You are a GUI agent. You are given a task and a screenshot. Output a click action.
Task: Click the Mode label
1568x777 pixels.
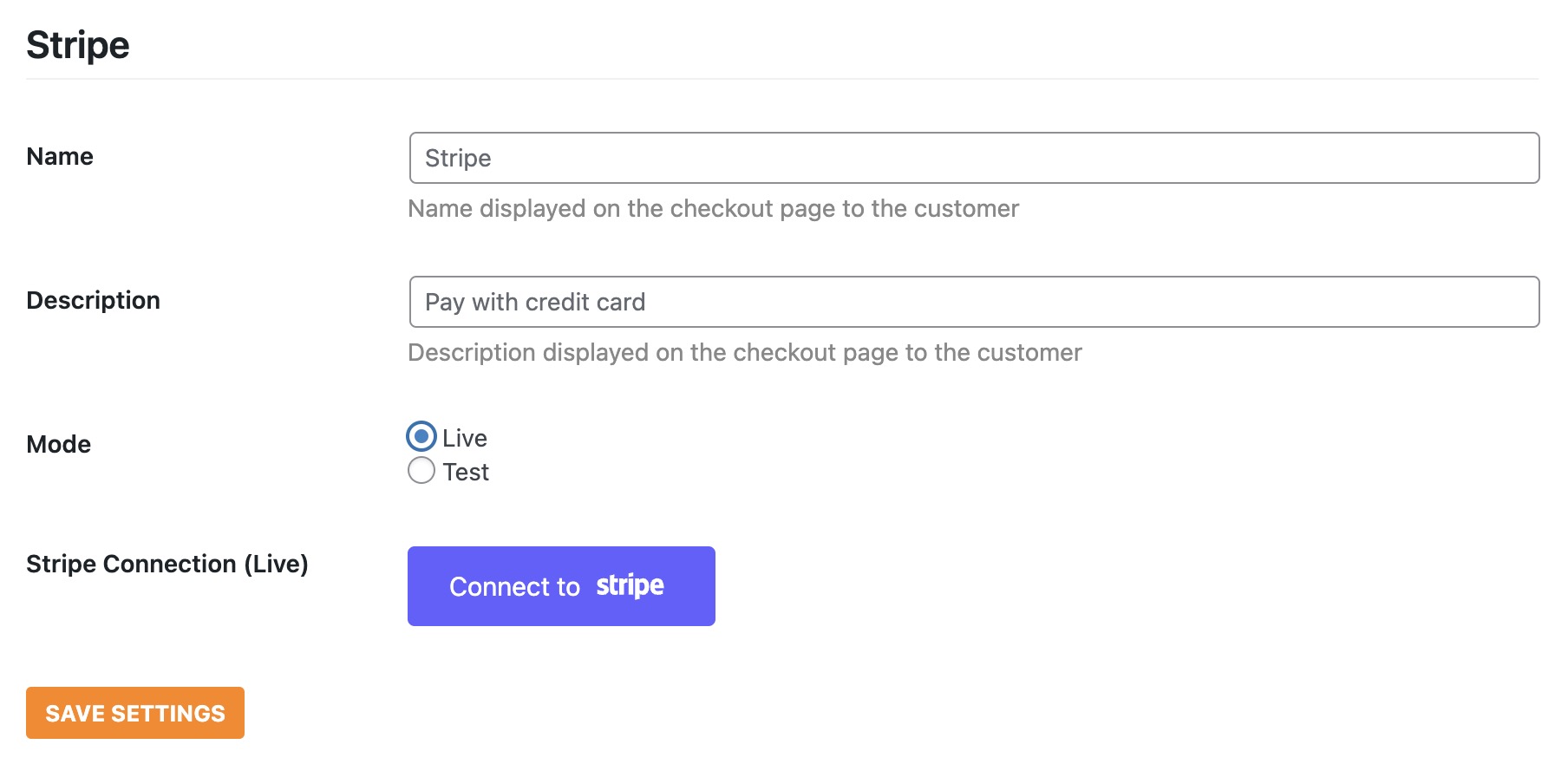(57, 444)
